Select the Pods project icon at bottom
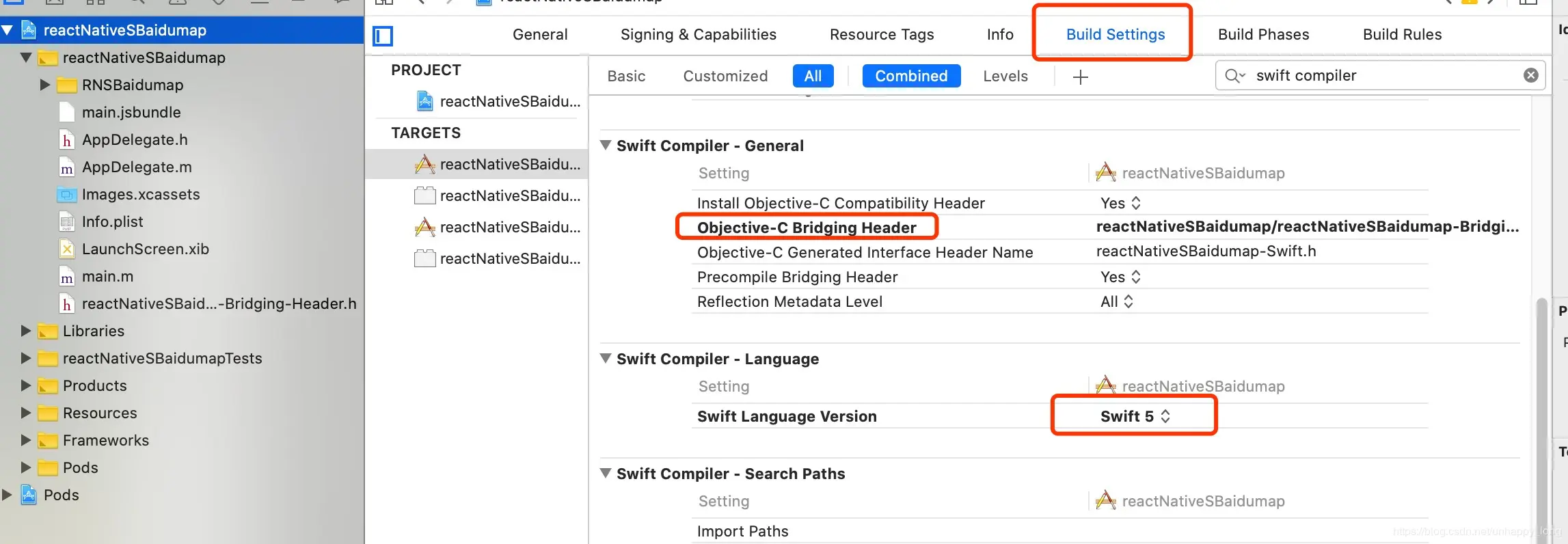This screenshot has width=1568, height=544. coord(29,495)
